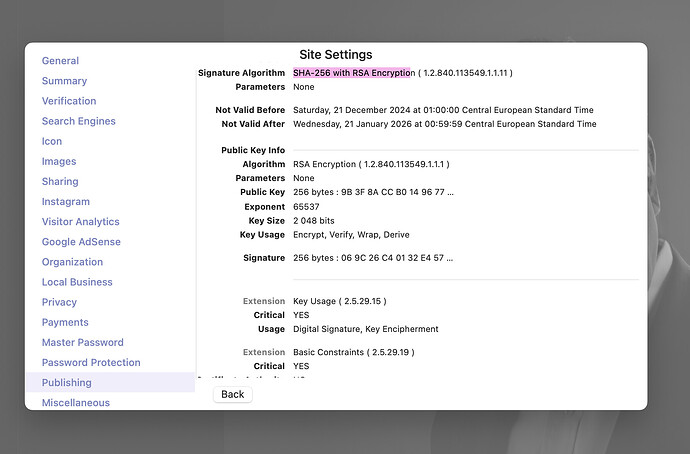Screen dimensions: 690x454
Task: Click the Back button
Action: [x=233, y=394]
